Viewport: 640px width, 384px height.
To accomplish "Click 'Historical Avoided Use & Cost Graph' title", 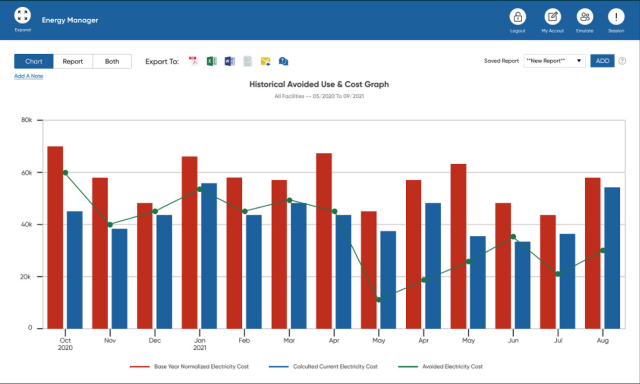I will tap(319, 84).
